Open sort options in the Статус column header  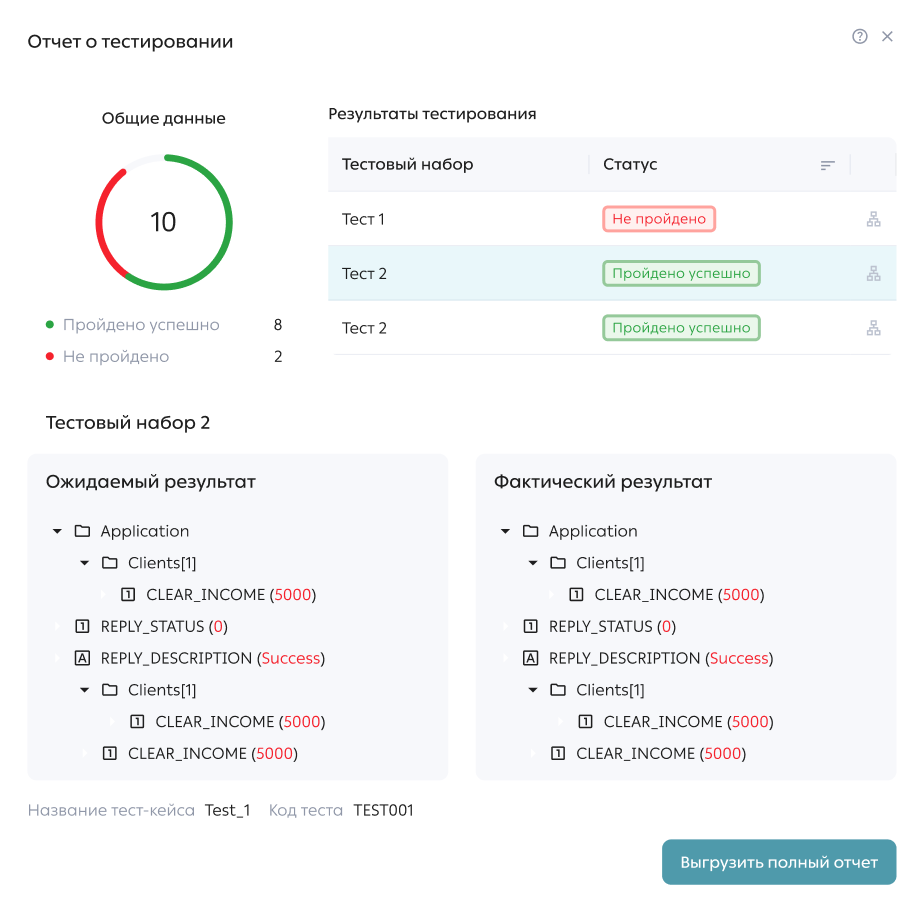coord(827,164)
